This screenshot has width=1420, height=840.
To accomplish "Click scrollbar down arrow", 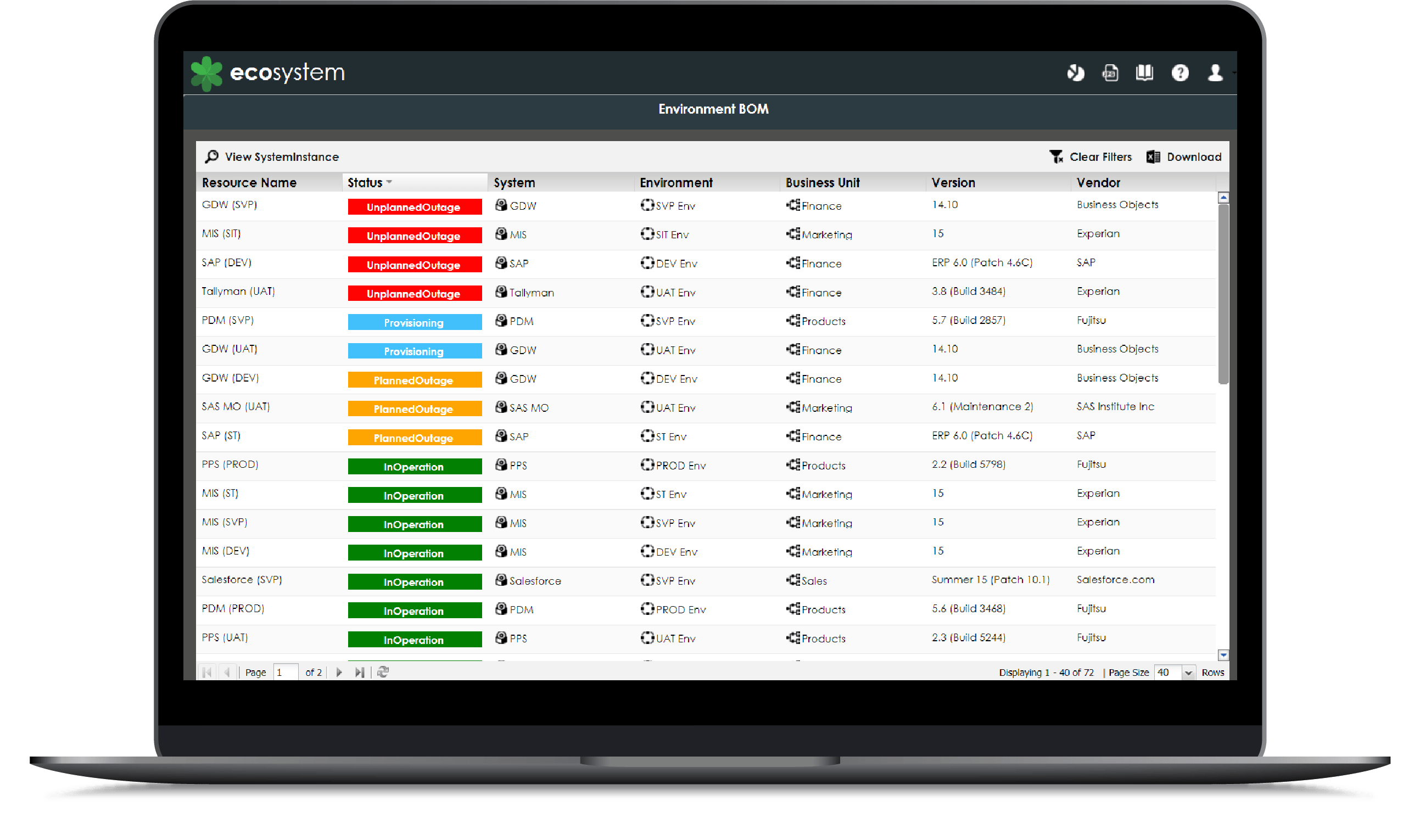I will (x=1223, y=655).
